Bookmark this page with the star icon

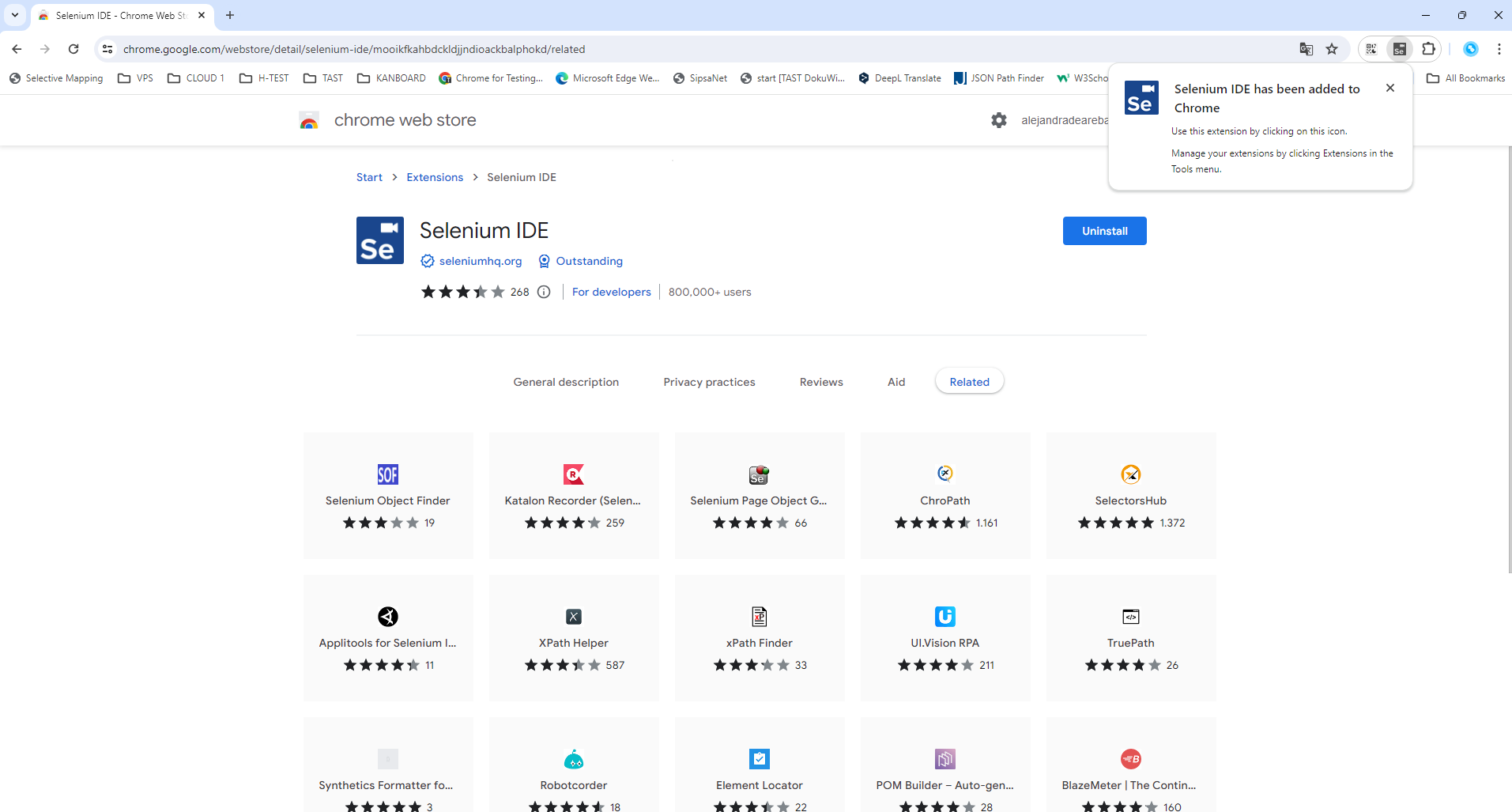(x=1332, y=49)
